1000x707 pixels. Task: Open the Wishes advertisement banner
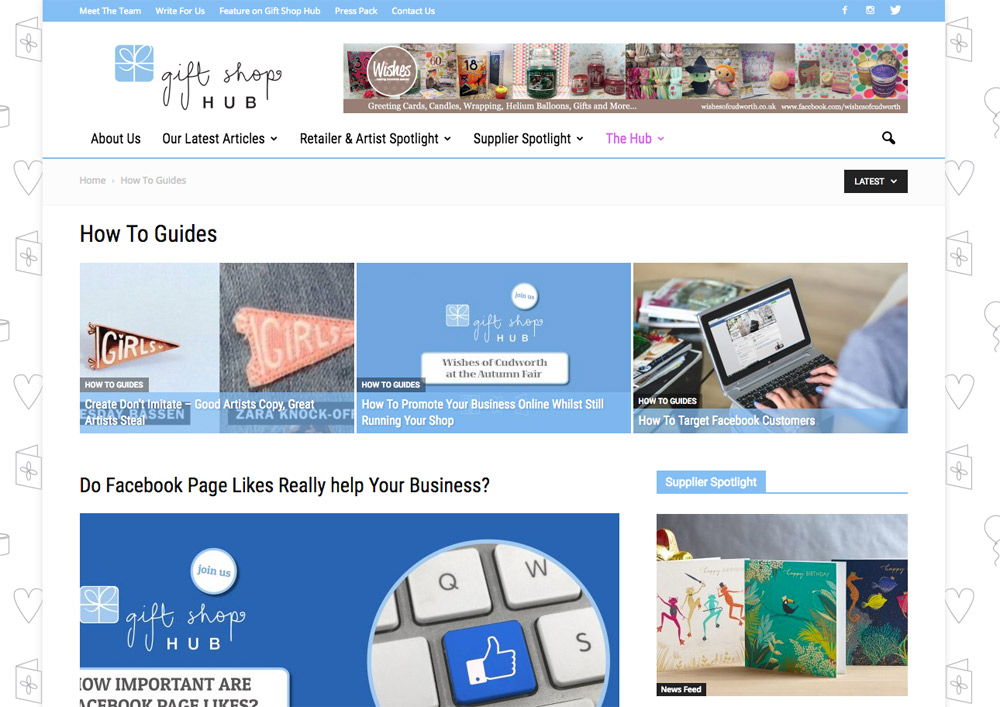pyautogui.click(x=625, y=78)
